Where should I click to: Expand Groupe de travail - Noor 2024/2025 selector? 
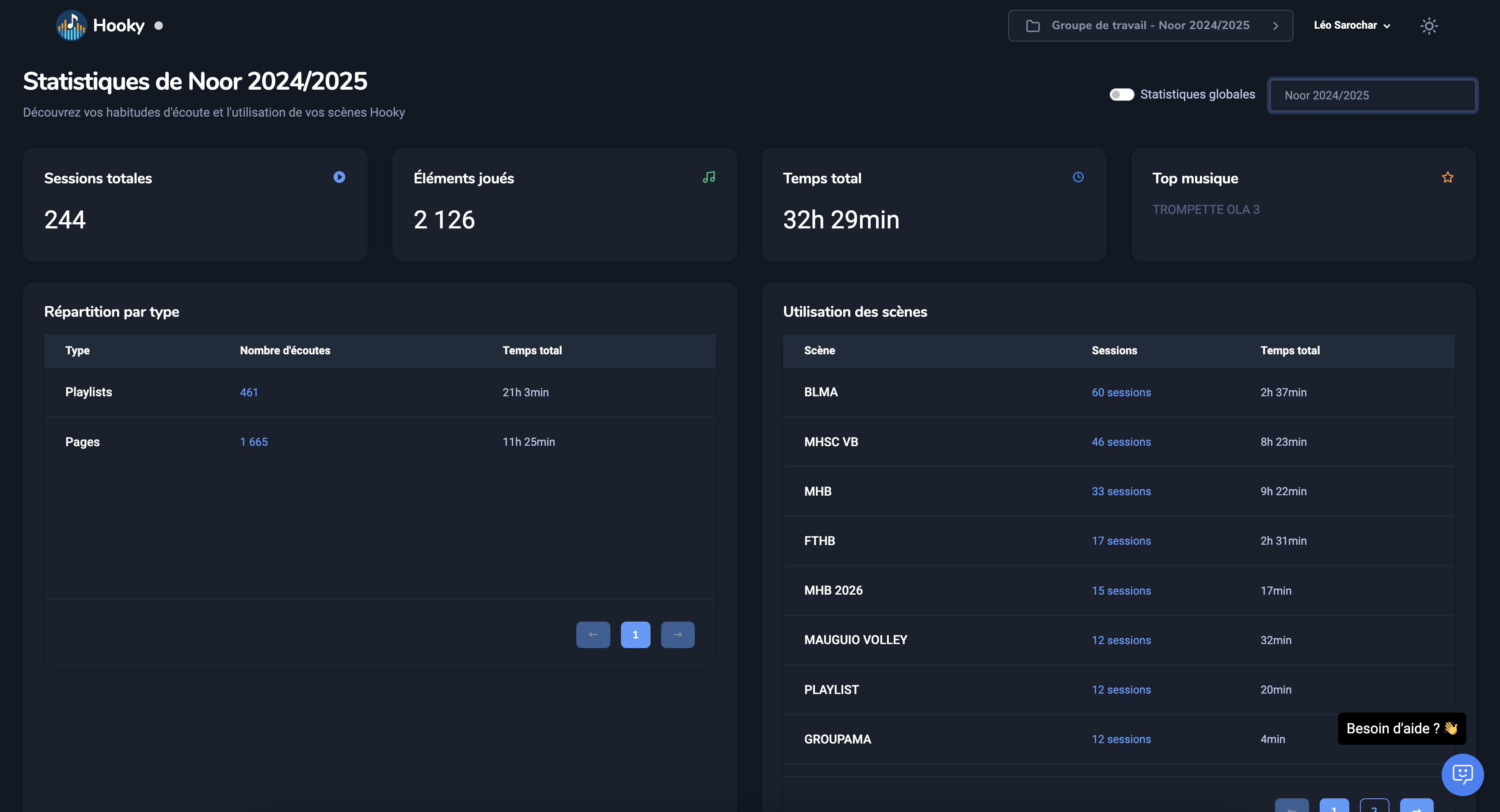1150,26
